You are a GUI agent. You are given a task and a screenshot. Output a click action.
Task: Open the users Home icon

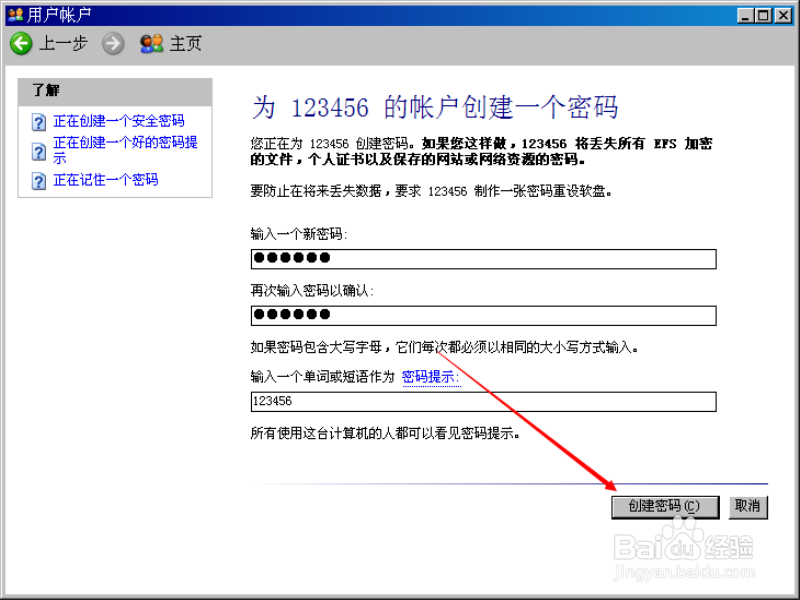152,44
